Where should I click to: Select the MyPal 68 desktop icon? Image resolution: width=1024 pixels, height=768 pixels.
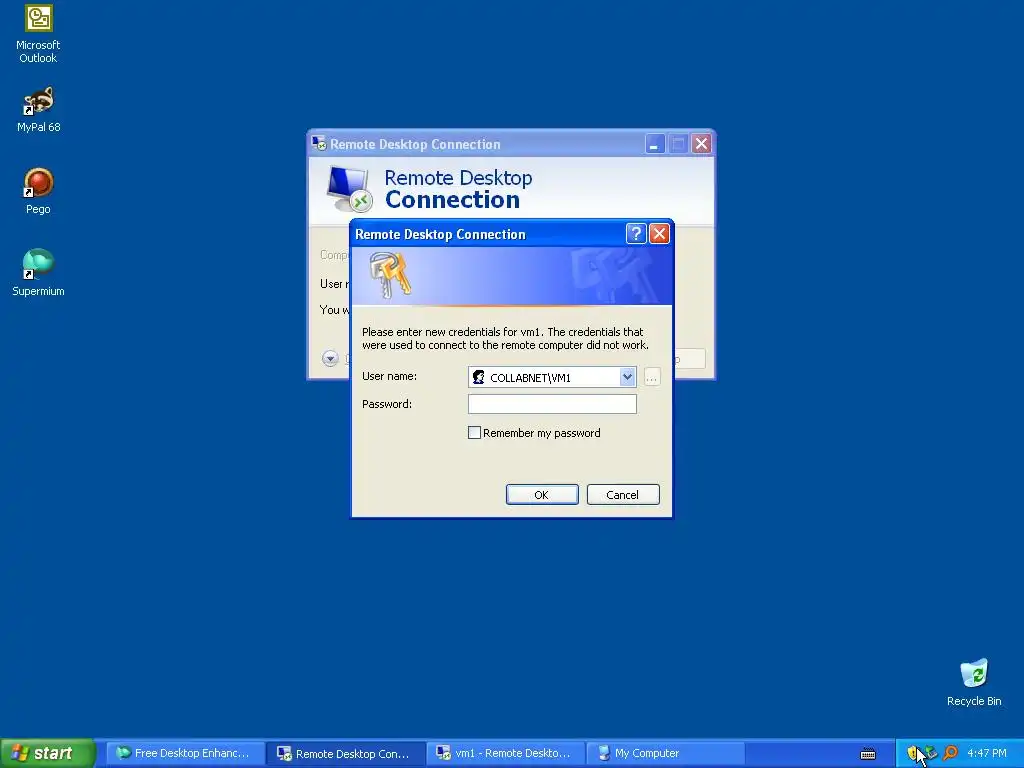tap(38, 109)
